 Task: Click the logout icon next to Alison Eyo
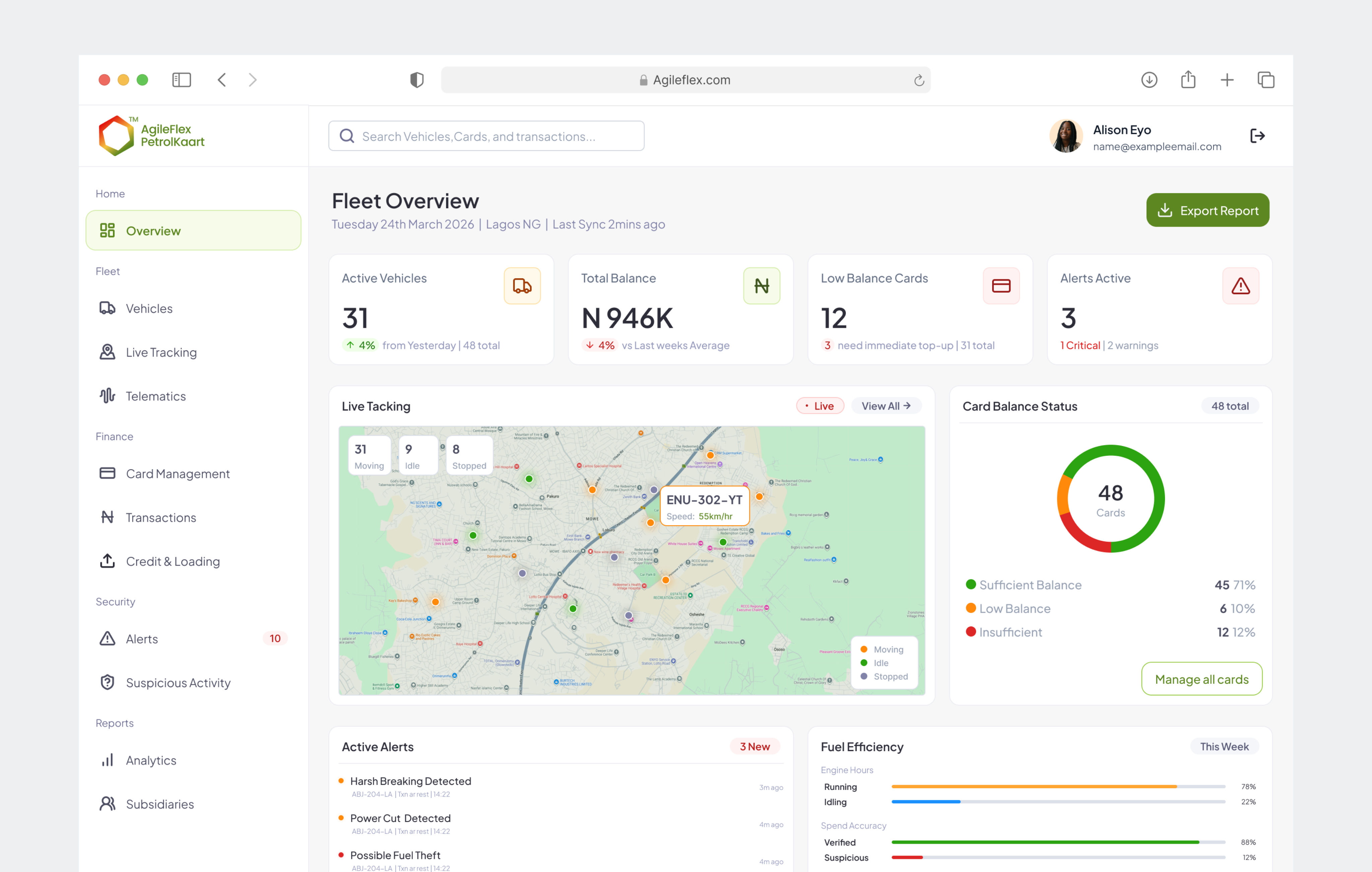pos(1257,136)
